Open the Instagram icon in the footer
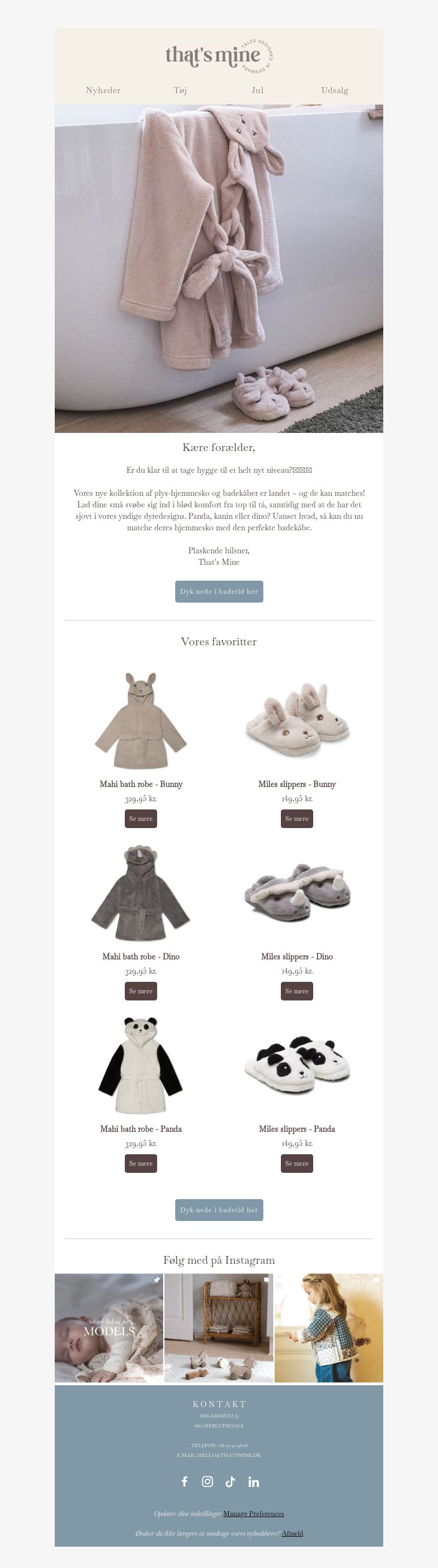Screen dimensions: 438x1568 tap(208, 1482)
